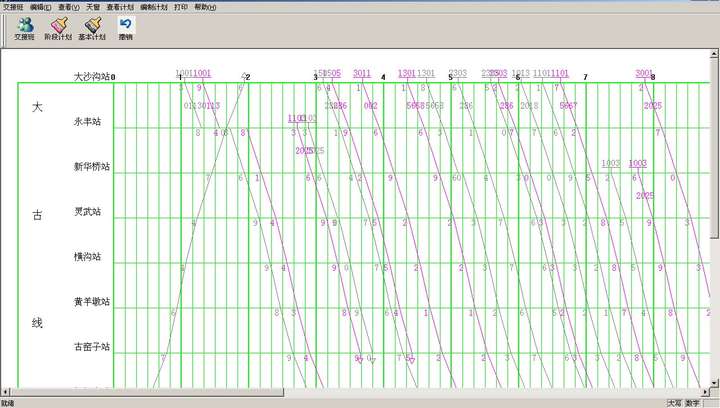Click purple train number 1101 label
The height and width of the screenshot is (408, 720).
560,73
